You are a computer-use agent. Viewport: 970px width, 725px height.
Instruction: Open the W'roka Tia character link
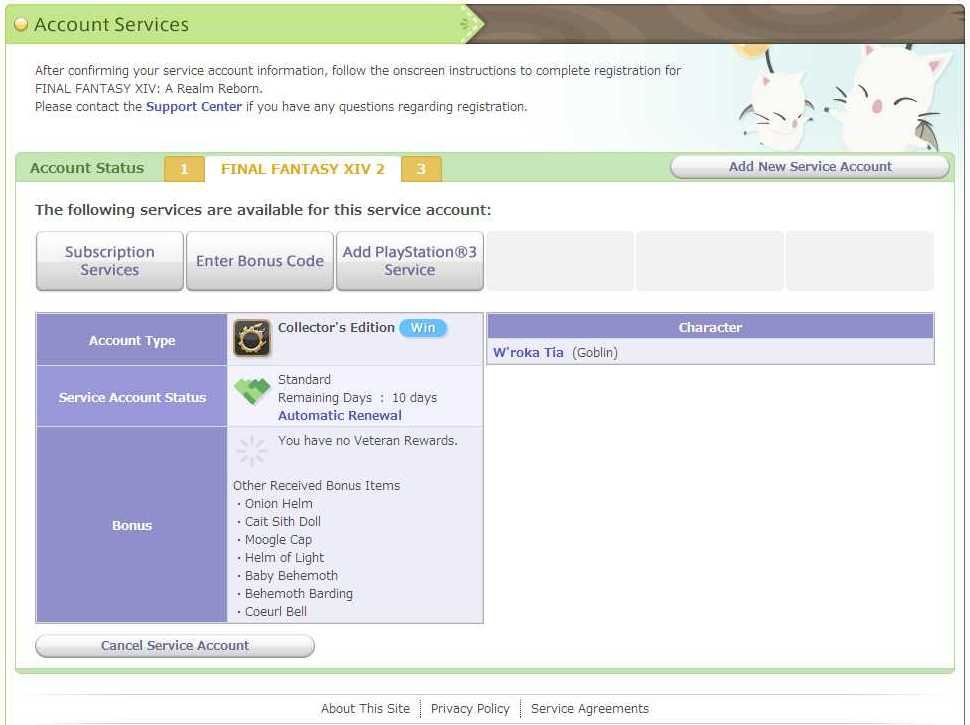(528, 353)
